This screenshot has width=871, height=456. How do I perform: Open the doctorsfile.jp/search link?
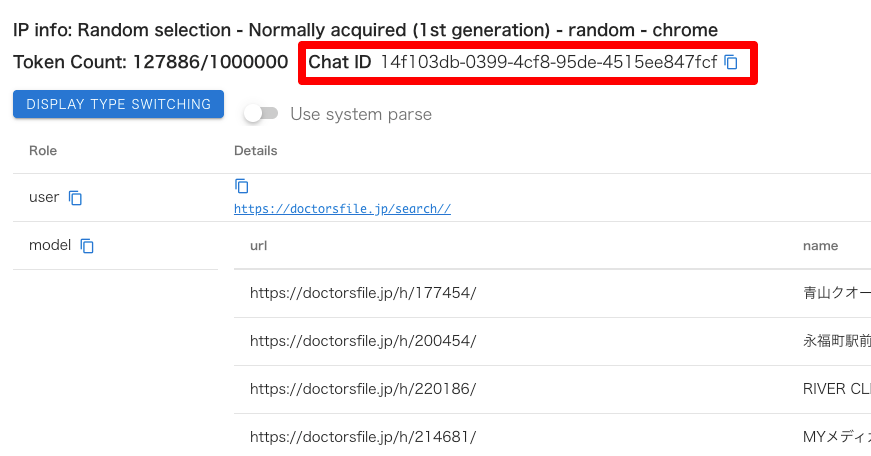click(x=342, y=209)
